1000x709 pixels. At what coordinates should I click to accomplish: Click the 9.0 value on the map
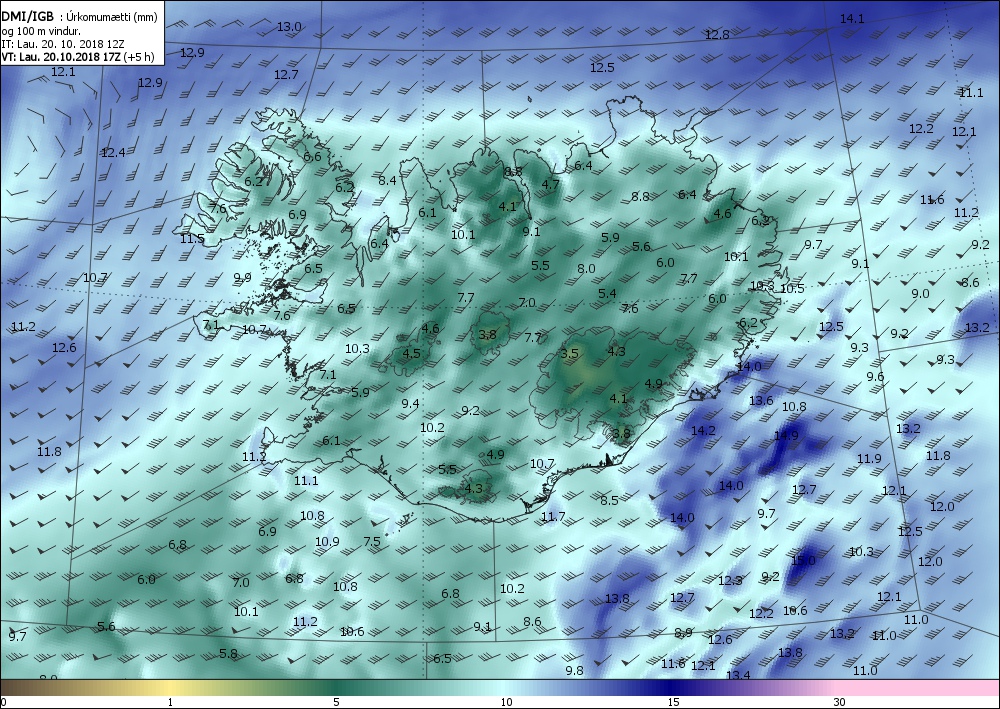[920, 293]
